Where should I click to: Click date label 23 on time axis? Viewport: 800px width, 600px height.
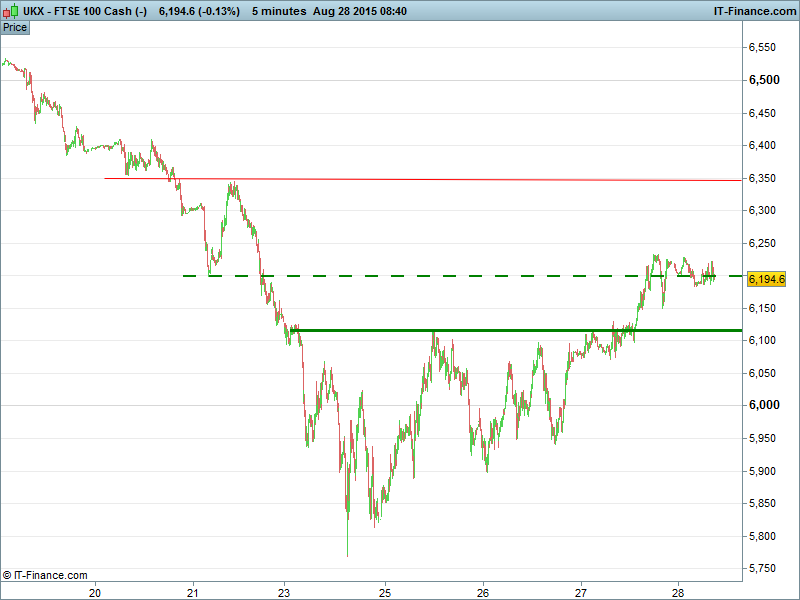click(285, 591)
